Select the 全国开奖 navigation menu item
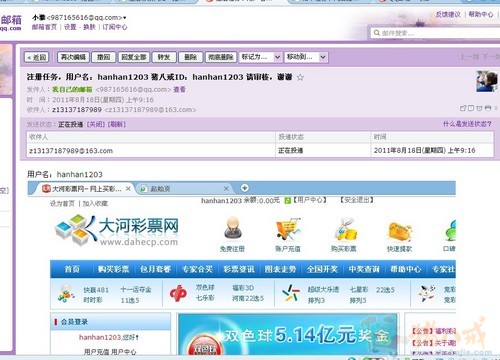Viewport: 500px width, 360px height. (322, 269)
